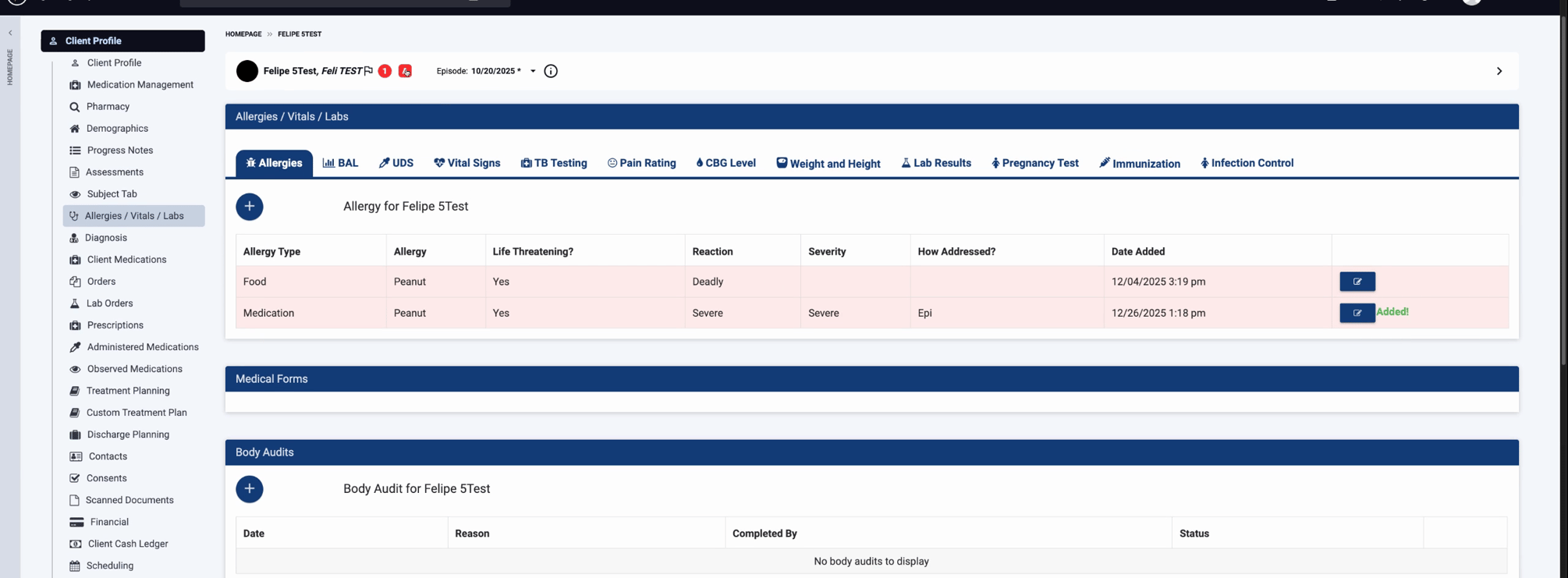This screenshot has width=1568, height=578.
Task: Click the episode info circle icon
Action: coord(551,71)
